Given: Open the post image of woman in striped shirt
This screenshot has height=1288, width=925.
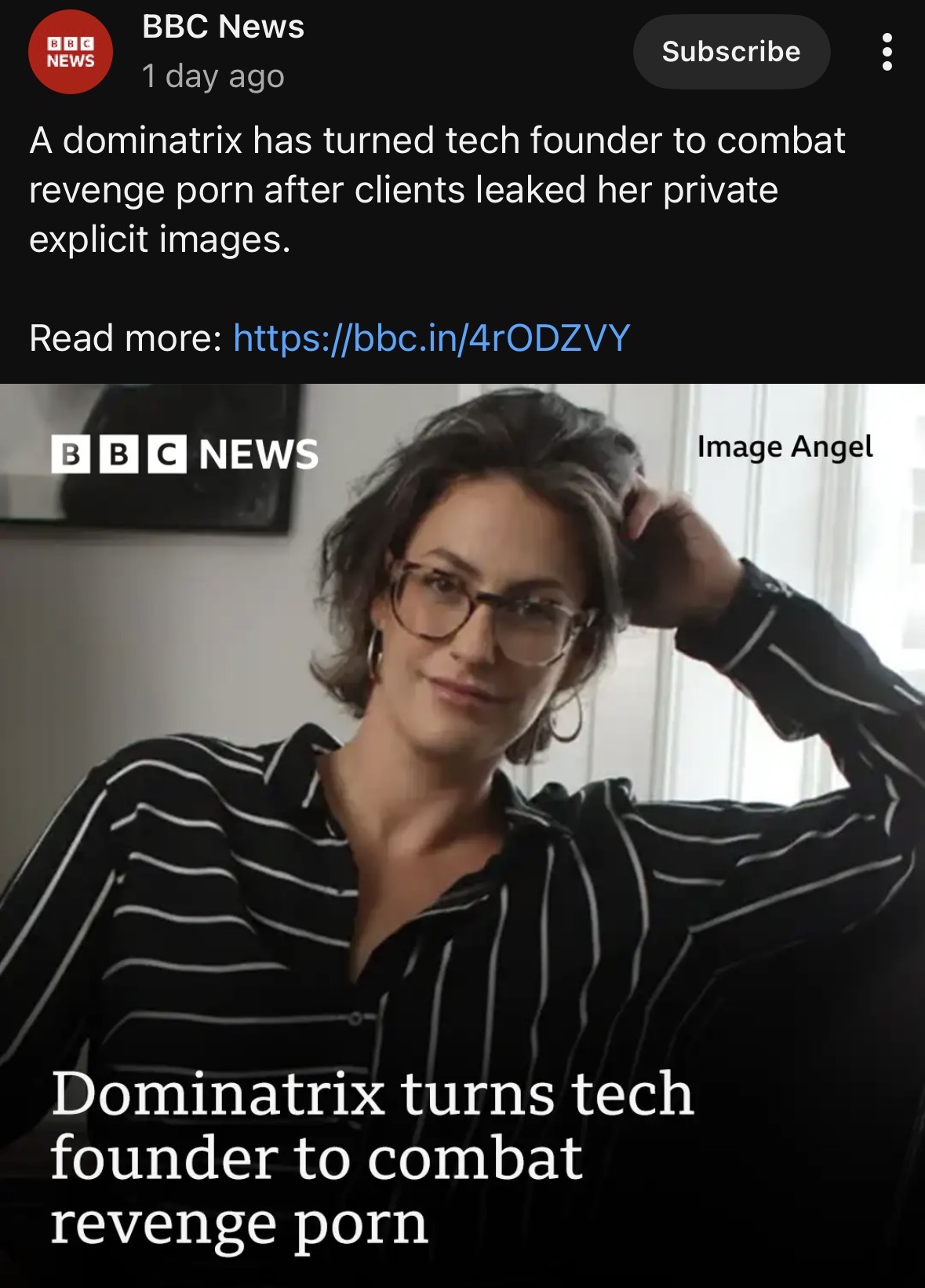Looking at the screenshot, I should 462,835.
